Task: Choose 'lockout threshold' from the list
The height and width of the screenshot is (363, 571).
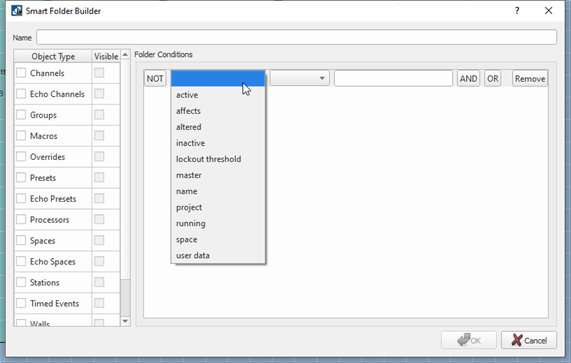Action: 209,159
